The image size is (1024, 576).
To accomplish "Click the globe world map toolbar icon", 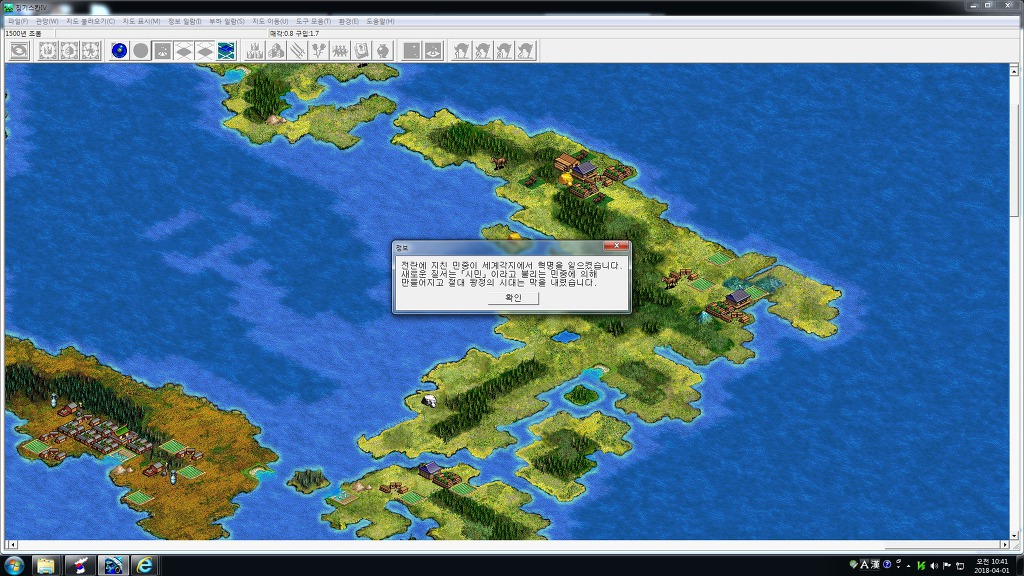I will click(x=120, y=50).
